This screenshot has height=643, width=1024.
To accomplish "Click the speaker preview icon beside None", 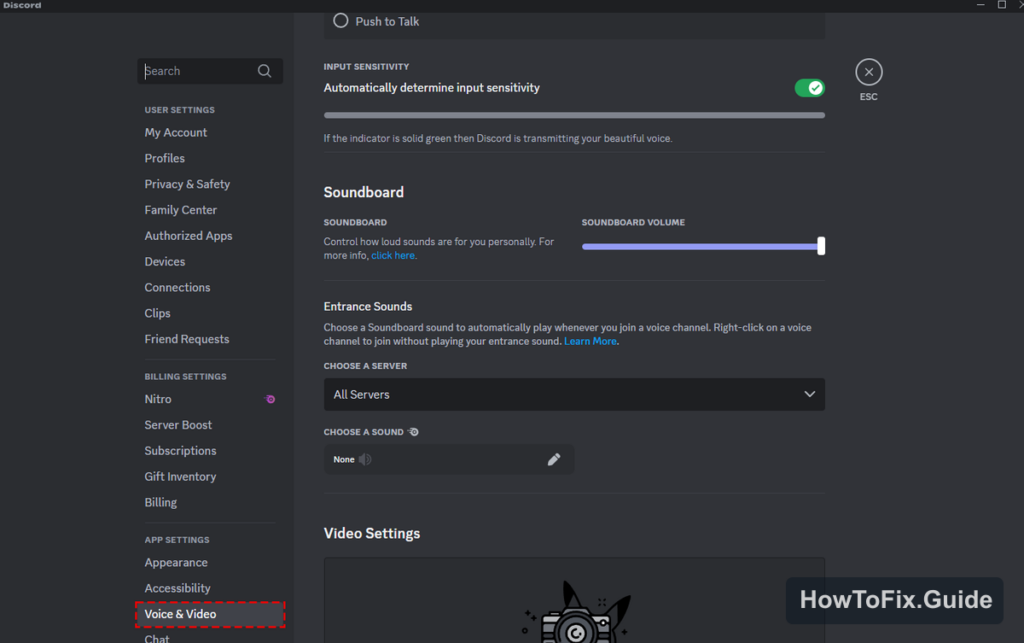I will click(x=365, y=460).
